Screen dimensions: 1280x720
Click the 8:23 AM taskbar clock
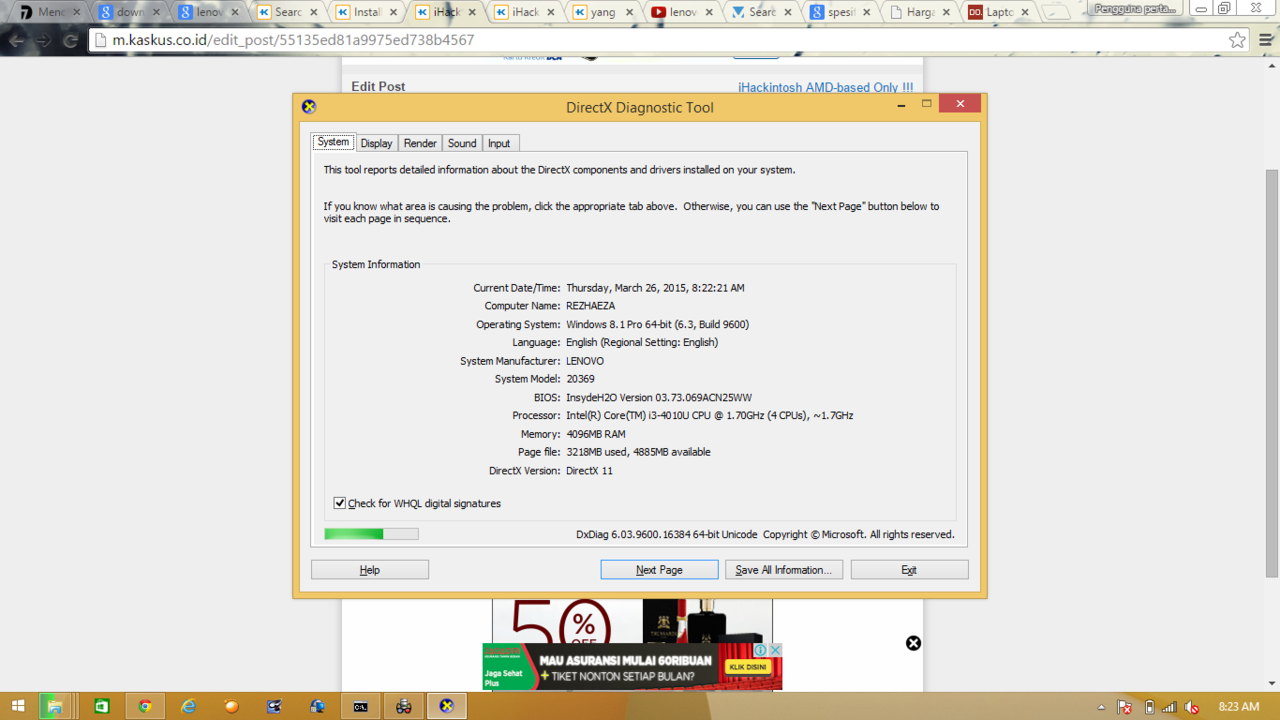[1240, 707]
